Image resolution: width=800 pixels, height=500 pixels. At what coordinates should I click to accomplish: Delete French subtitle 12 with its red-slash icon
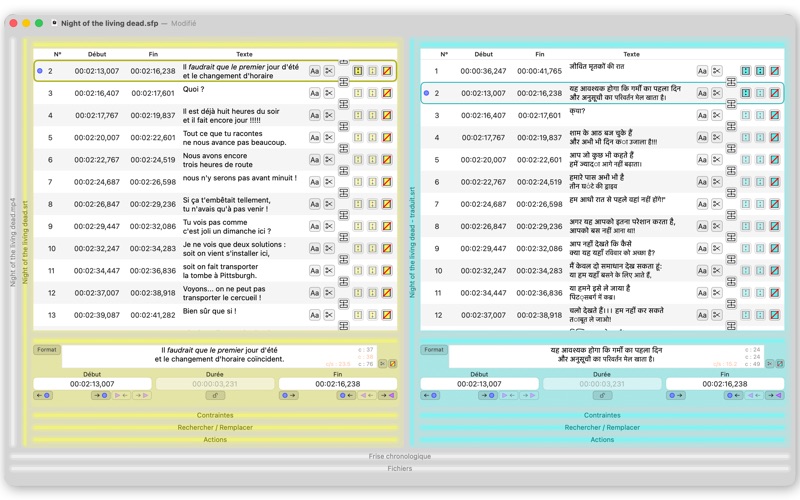point(387,293)
